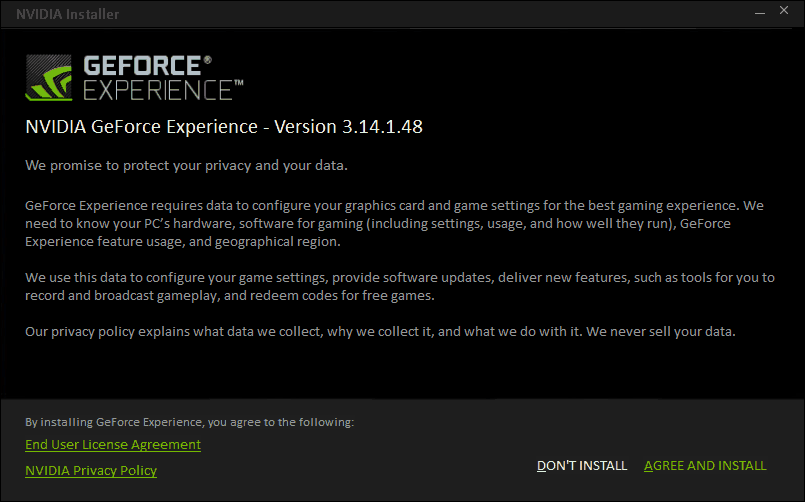Click the EXPERIENCE wordmark under GEFORCE
The image size is (805, 502).
click(158, 90)
